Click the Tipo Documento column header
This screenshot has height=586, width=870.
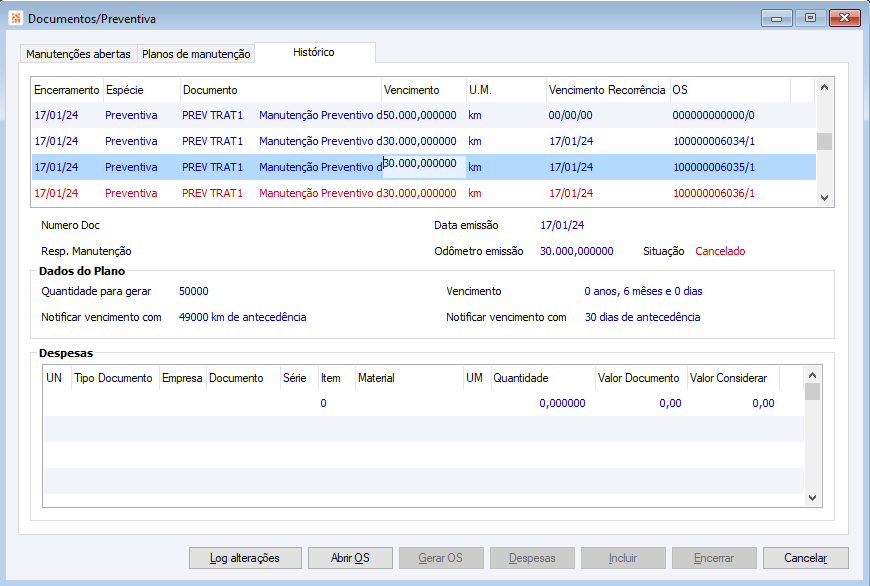[114, 378]
